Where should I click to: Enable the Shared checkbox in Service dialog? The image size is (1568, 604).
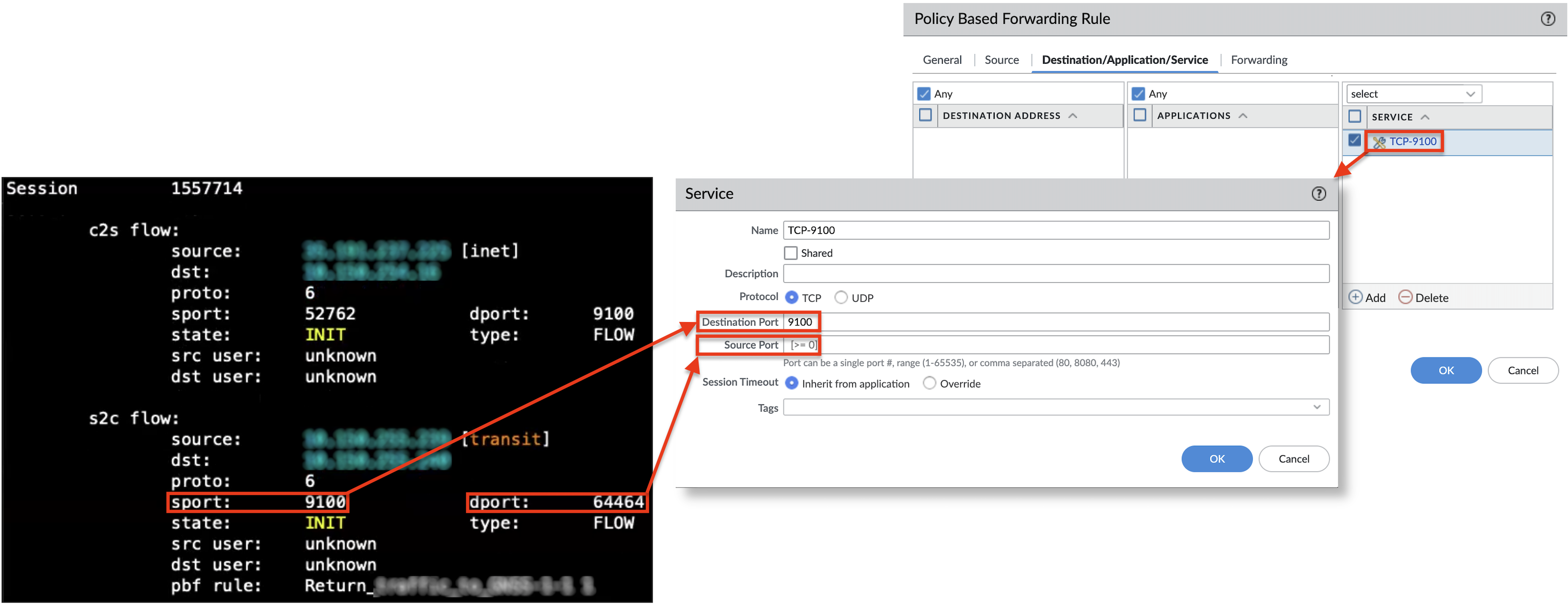tap(790, 253)
